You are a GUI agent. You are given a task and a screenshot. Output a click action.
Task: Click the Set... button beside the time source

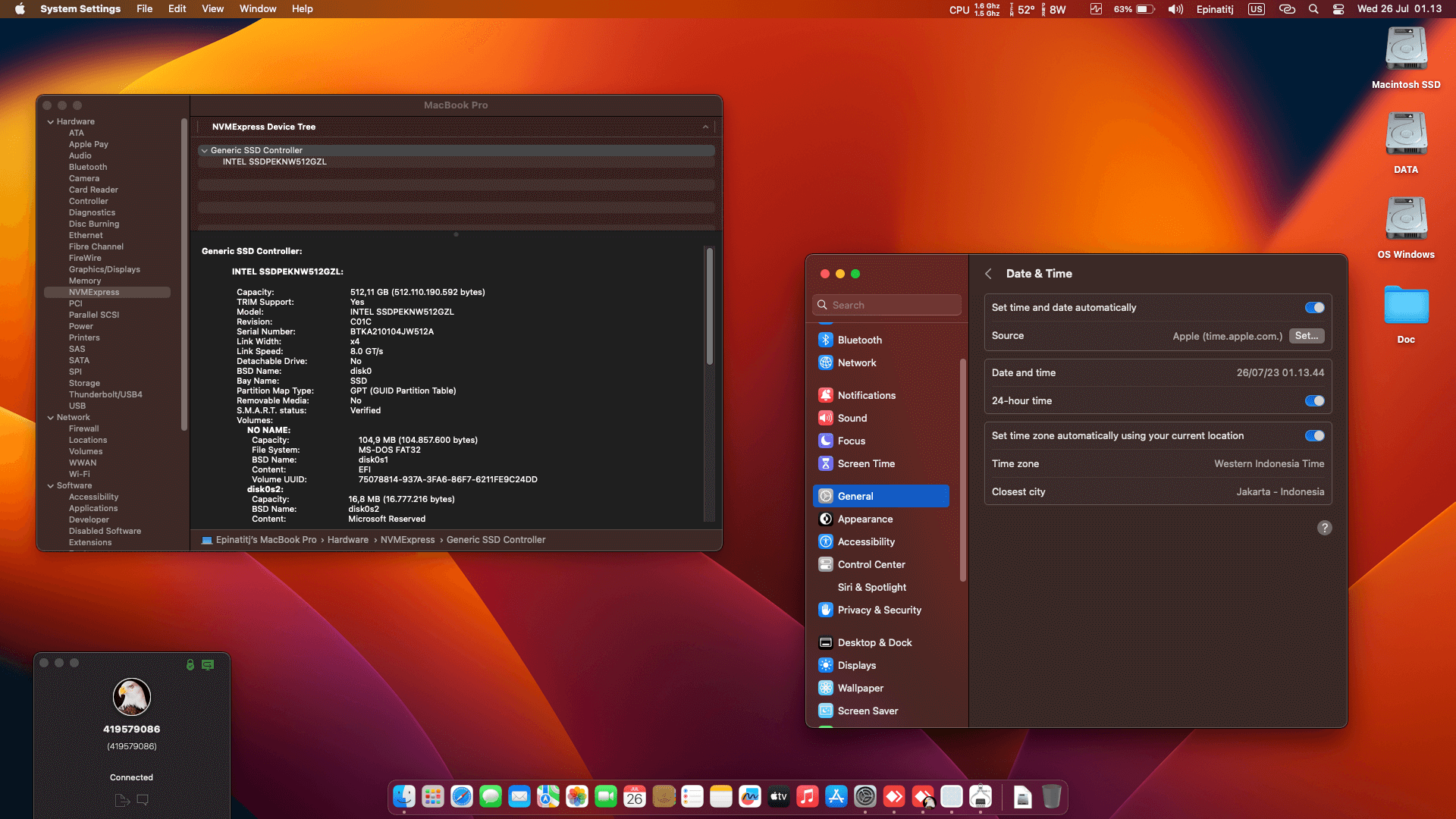pos(1306,335)
